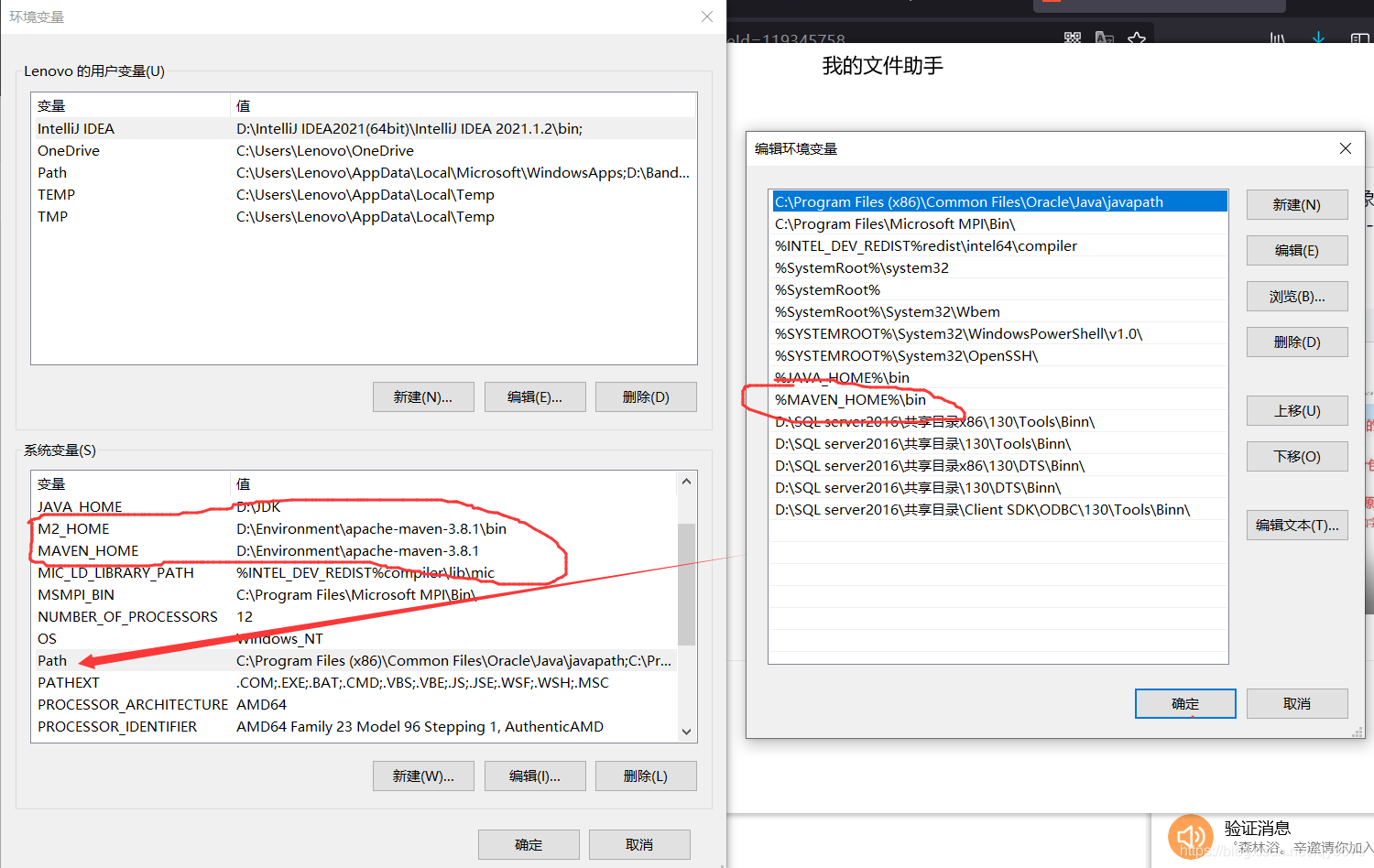Image resolution: width=1374 pixels, height=868 pixels.
Task: Select 共享目录x86\130\Tools\Binn\ SQL server entry
Action: coord(998,421)
